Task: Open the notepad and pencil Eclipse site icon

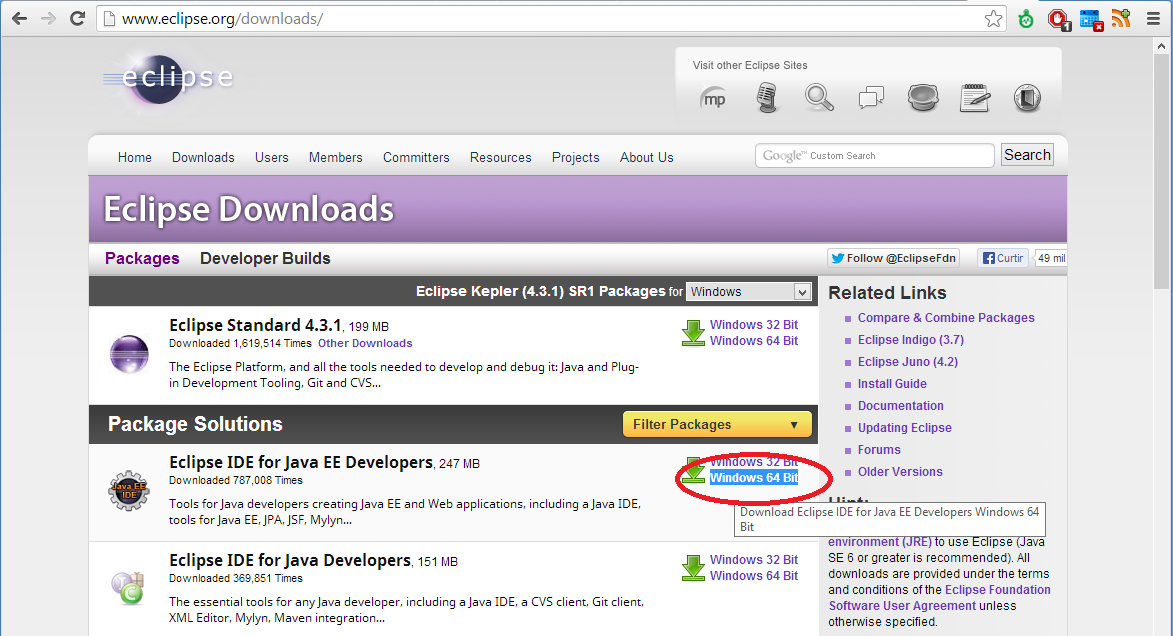Action: point(975,98)
